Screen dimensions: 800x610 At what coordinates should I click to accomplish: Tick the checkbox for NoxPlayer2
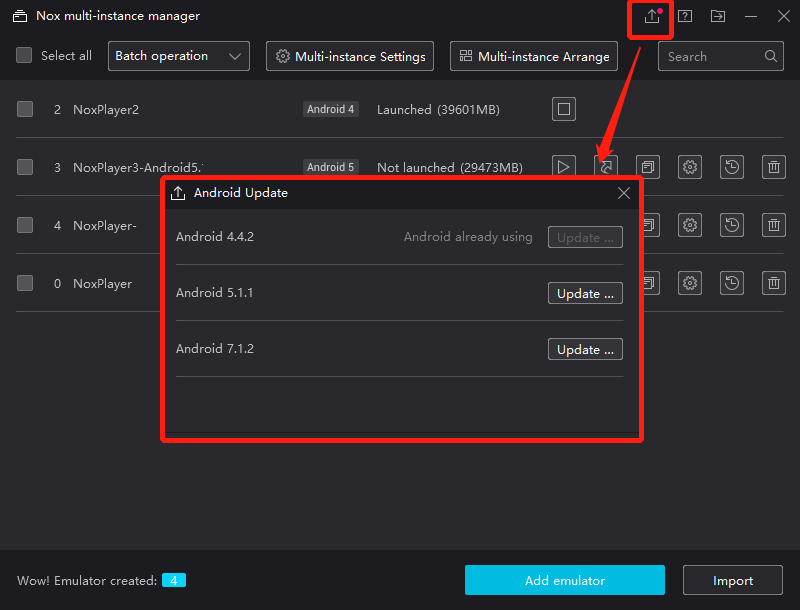click(x=24, y=109)
